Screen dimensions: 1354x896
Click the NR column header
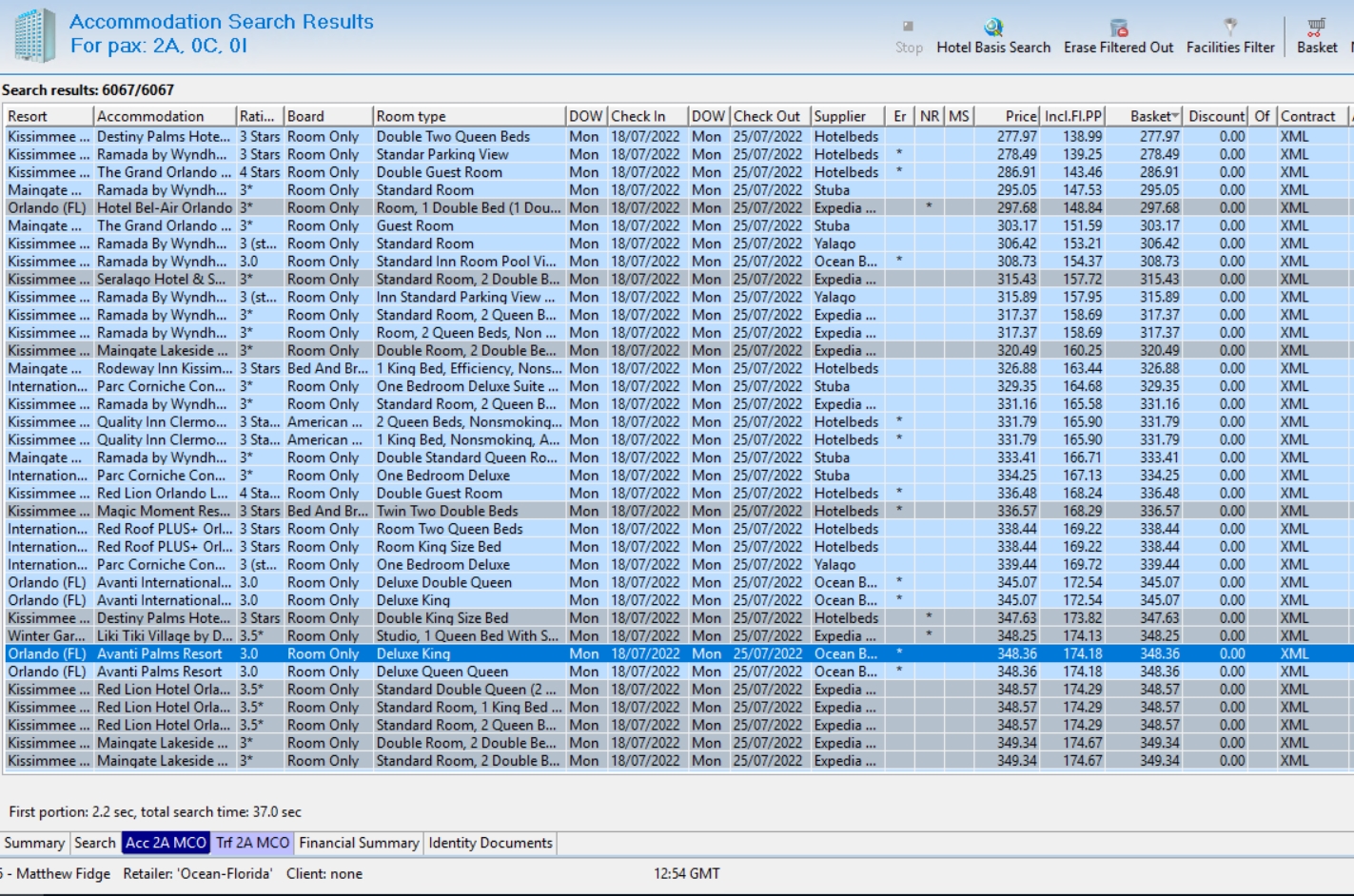[930, 116]
